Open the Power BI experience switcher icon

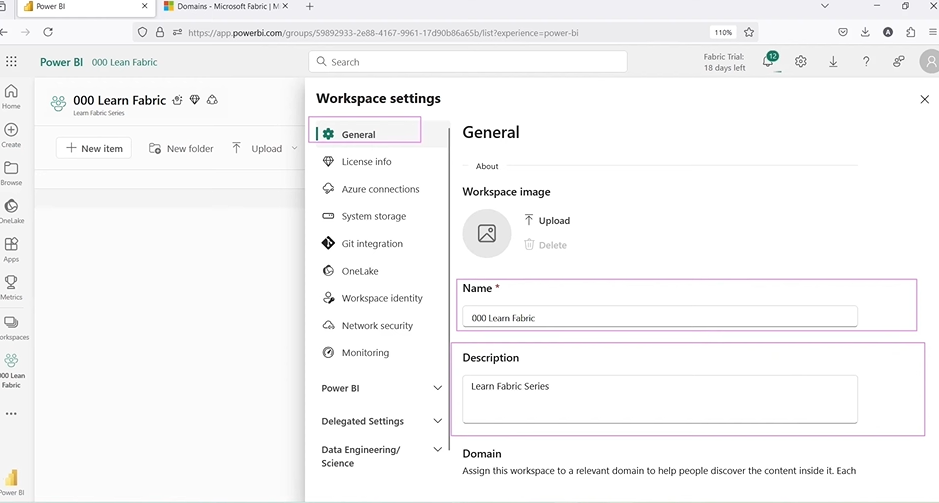11,483
